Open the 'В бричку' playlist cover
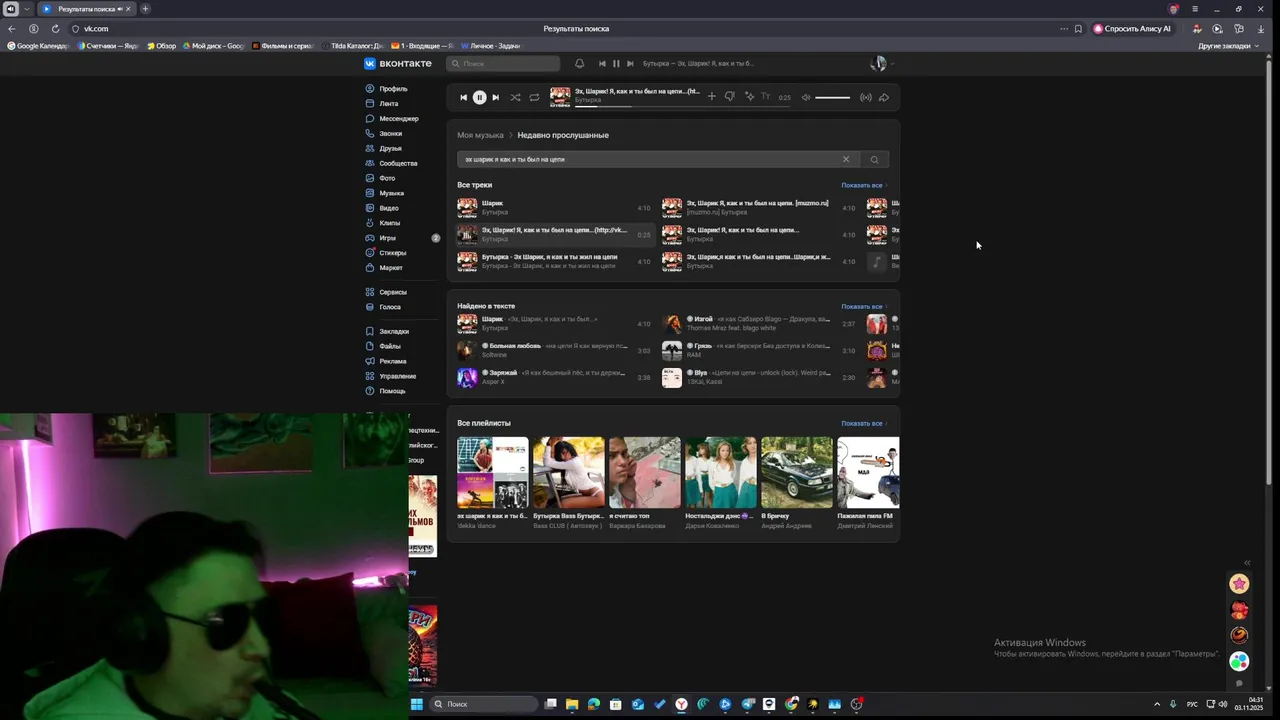Viewport: 1280px width, 720px height. [797, 472]
